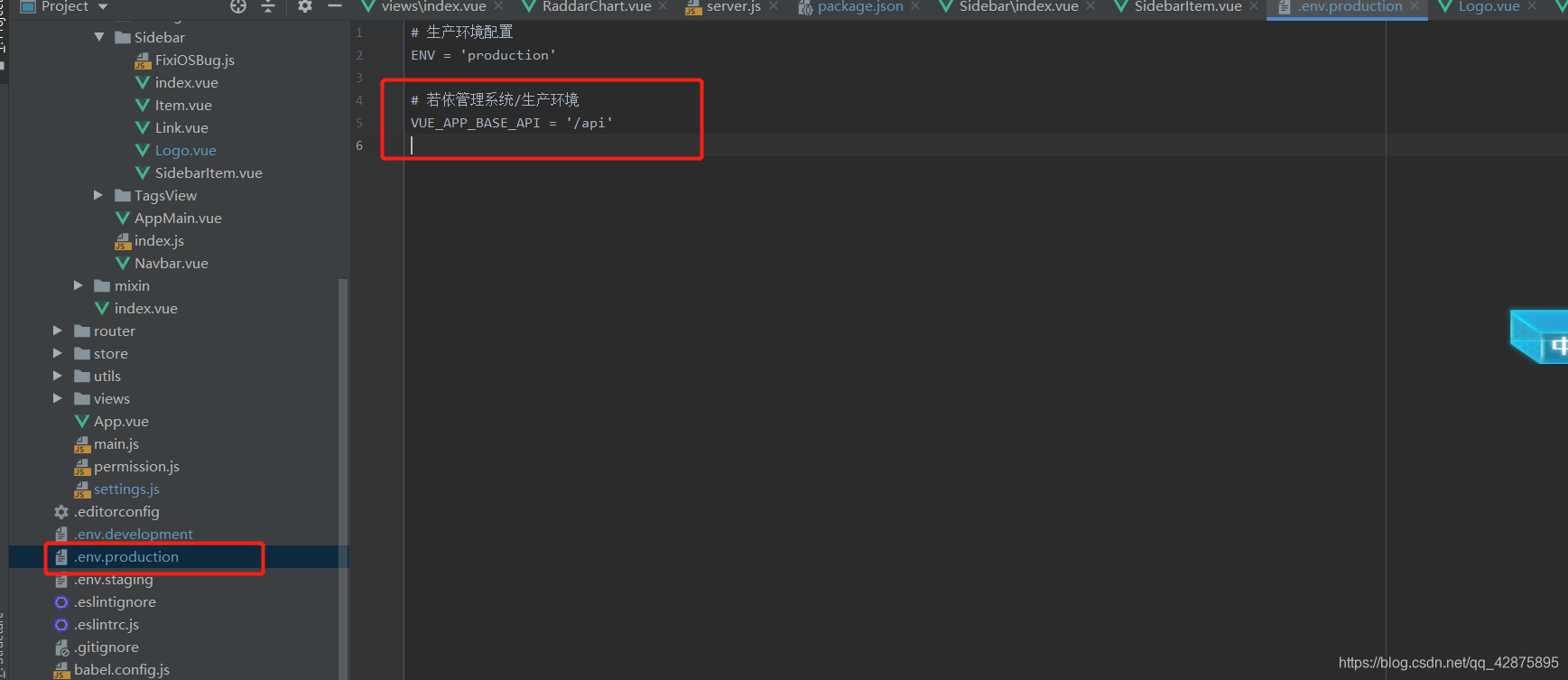Click line 5 VUE_APP_BASE_API in editor

click(512, 123)
